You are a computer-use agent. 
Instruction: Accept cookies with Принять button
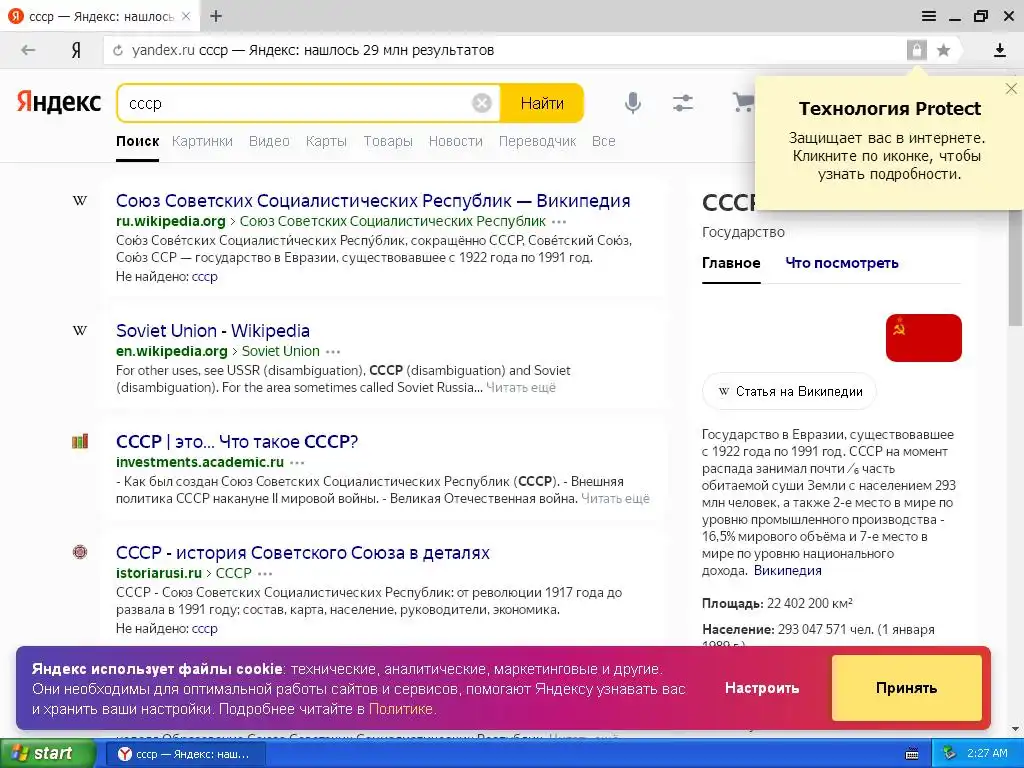tap(906, 688)
